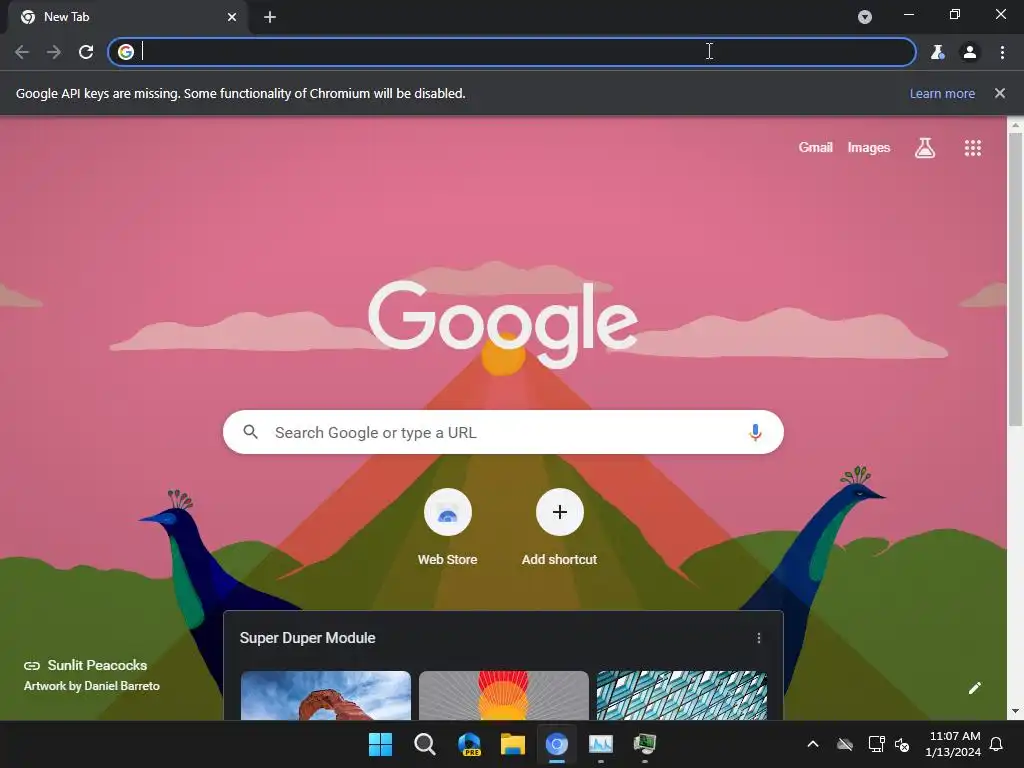Customize this page with pencil icon
The image size is (1024, 768).
click(x=974, y=688)
